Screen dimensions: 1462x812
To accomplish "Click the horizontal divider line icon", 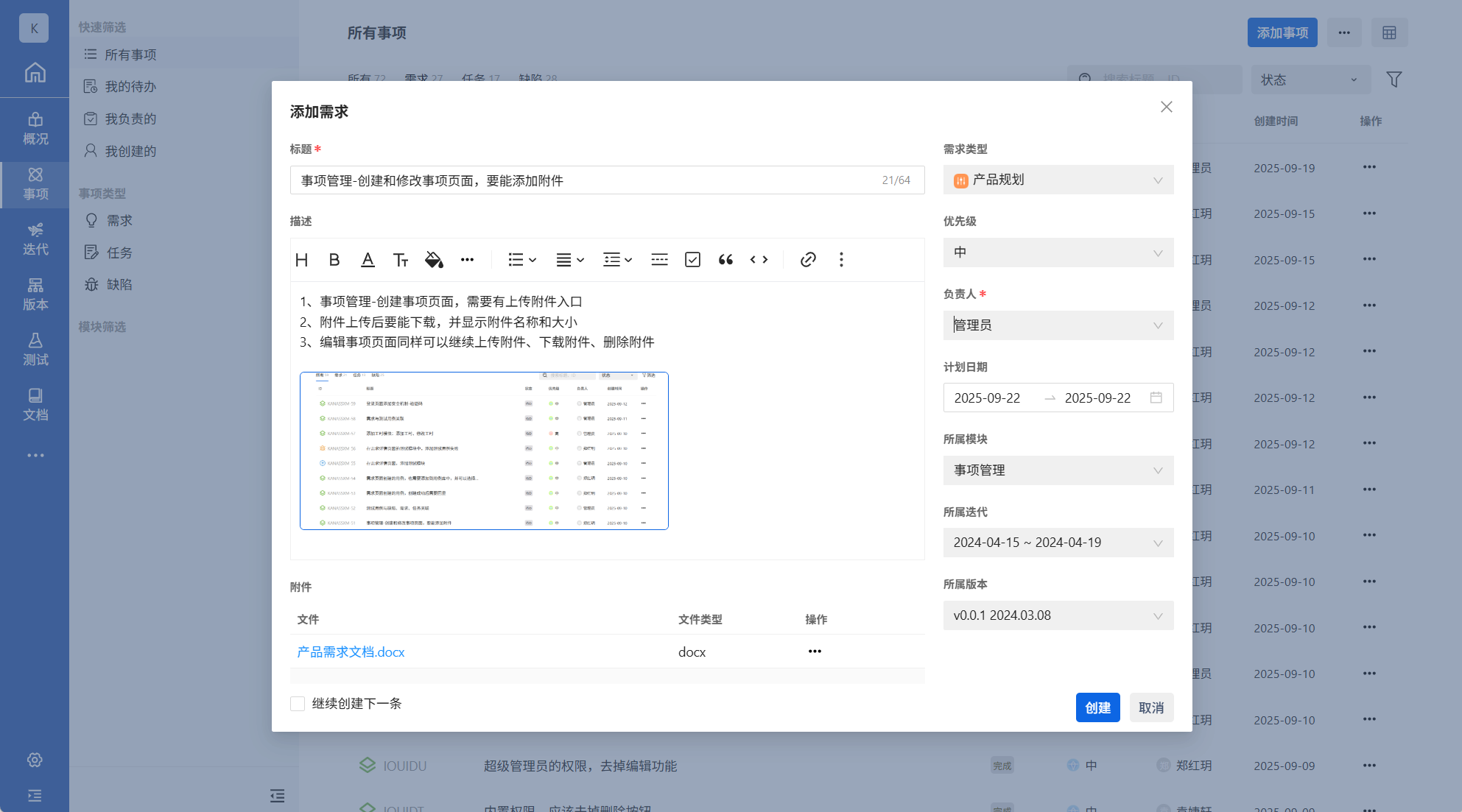I will pyautogui.click(x=659, y=260).
